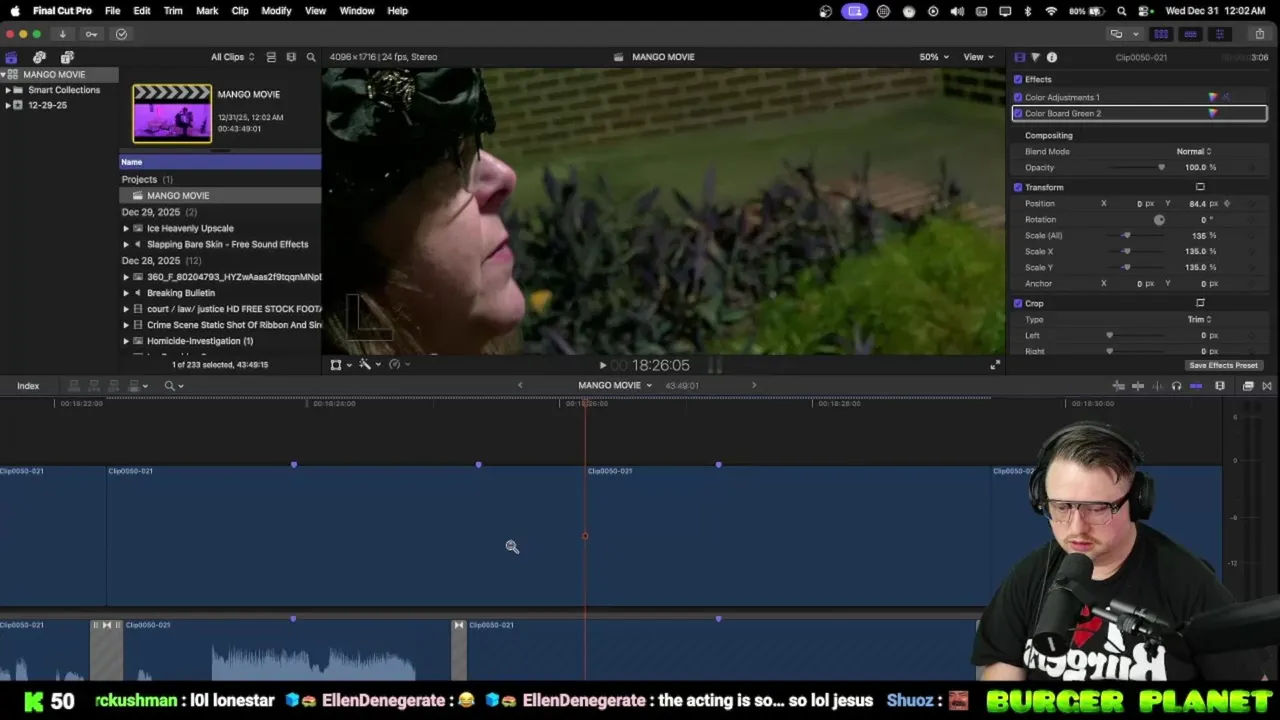Click the Name column header

point(220,162)
